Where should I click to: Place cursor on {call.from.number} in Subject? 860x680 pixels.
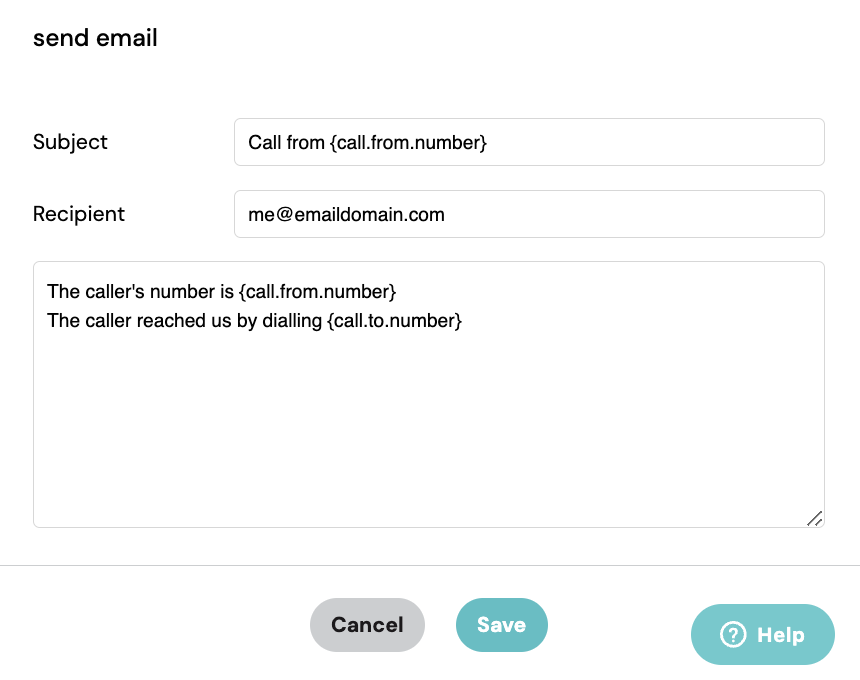[x=408, y=143]
